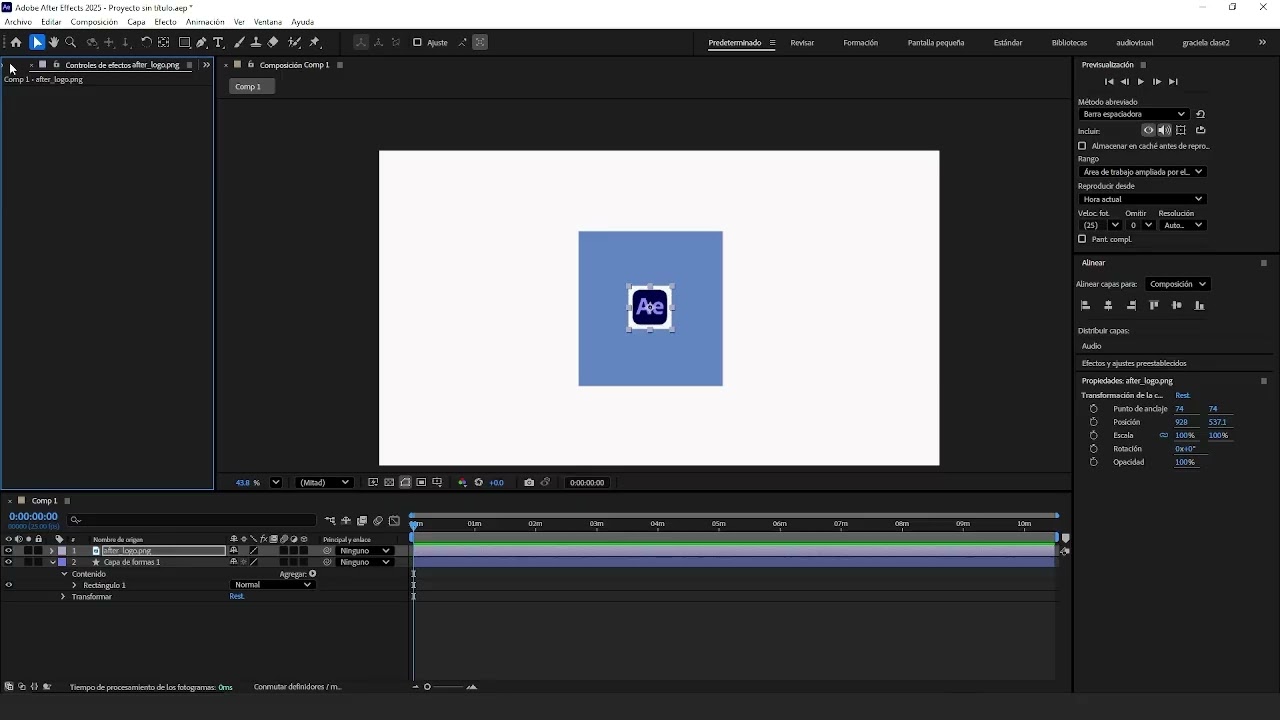Select the Eraser tool
The width and height of the screenshot is (1280, 720).
[x=273, y=43]
